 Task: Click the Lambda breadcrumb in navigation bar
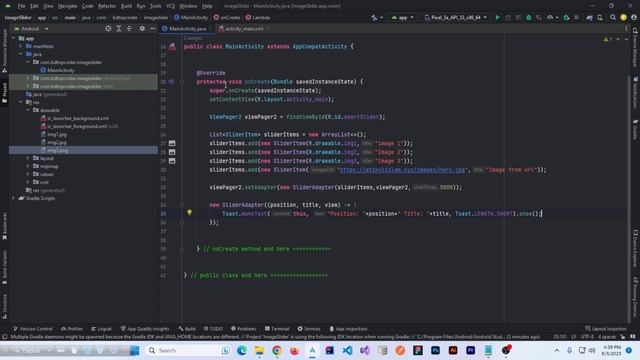click(258, 18)
